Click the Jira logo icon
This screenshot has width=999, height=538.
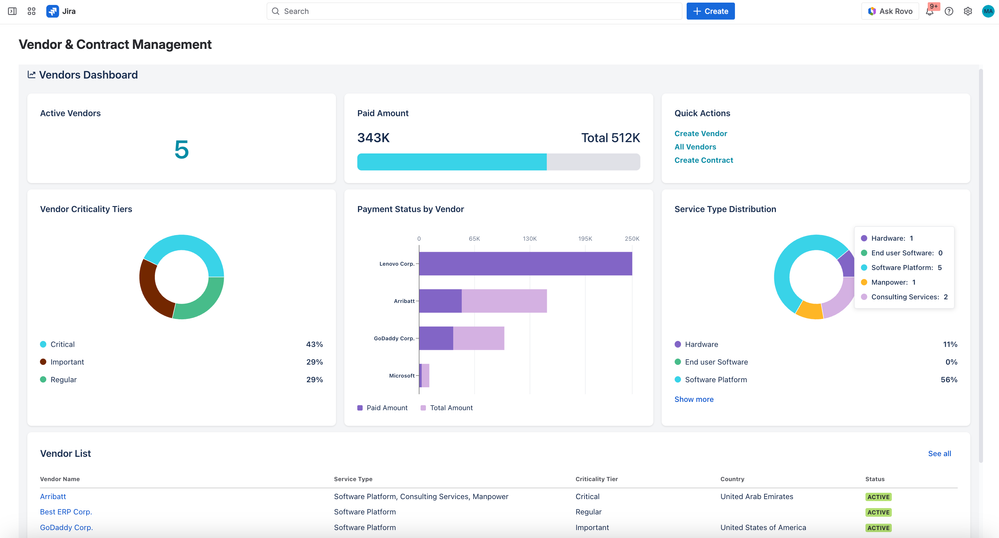point(52,11)
